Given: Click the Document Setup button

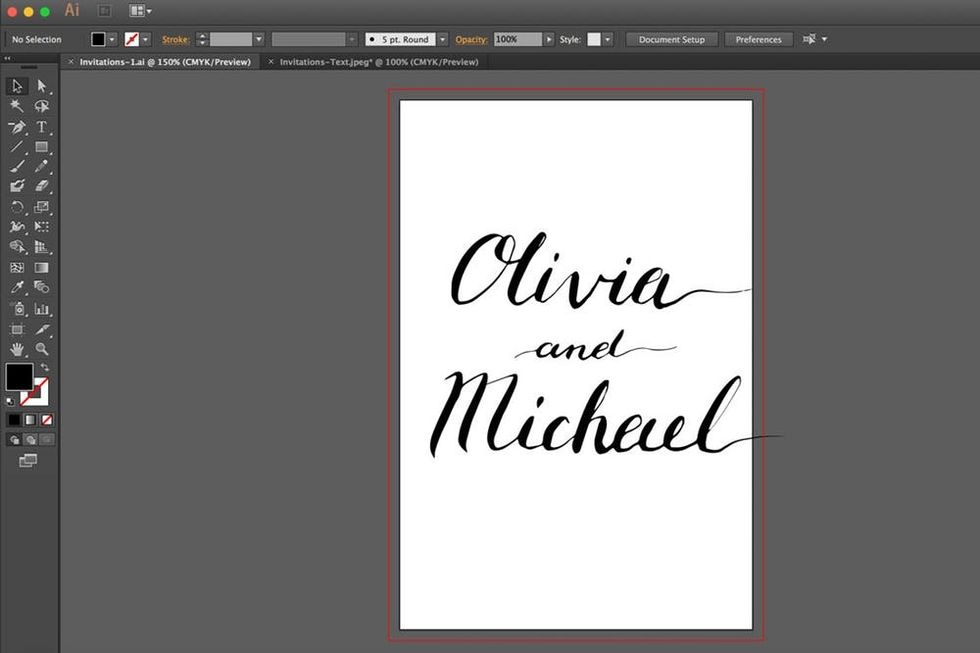Looking at the screenshot, I should 671,39.
